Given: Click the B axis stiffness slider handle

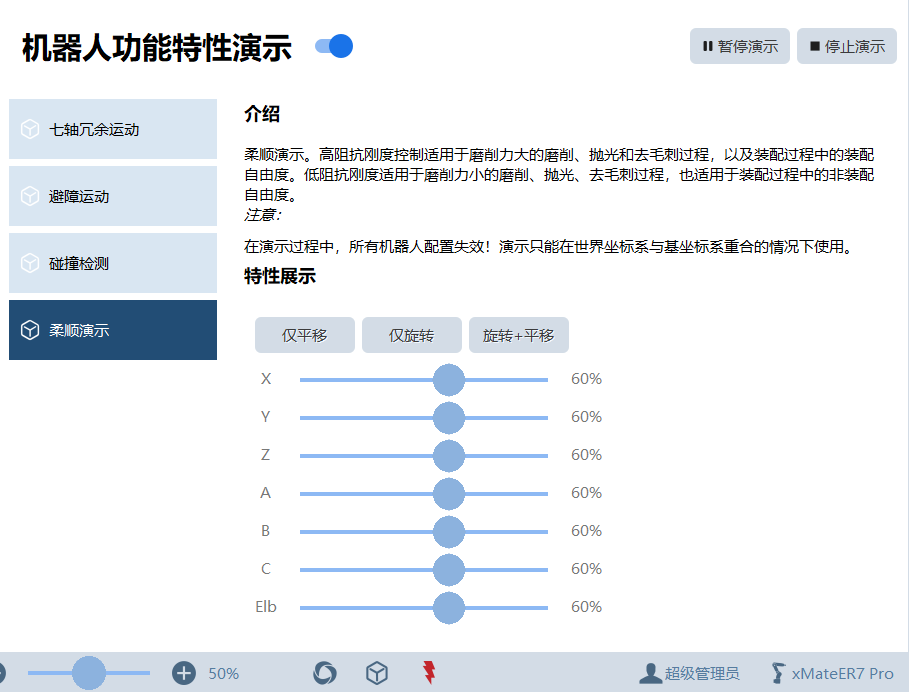Looking at the screenshot, I should pyautogui.click(x=449, y=532).
